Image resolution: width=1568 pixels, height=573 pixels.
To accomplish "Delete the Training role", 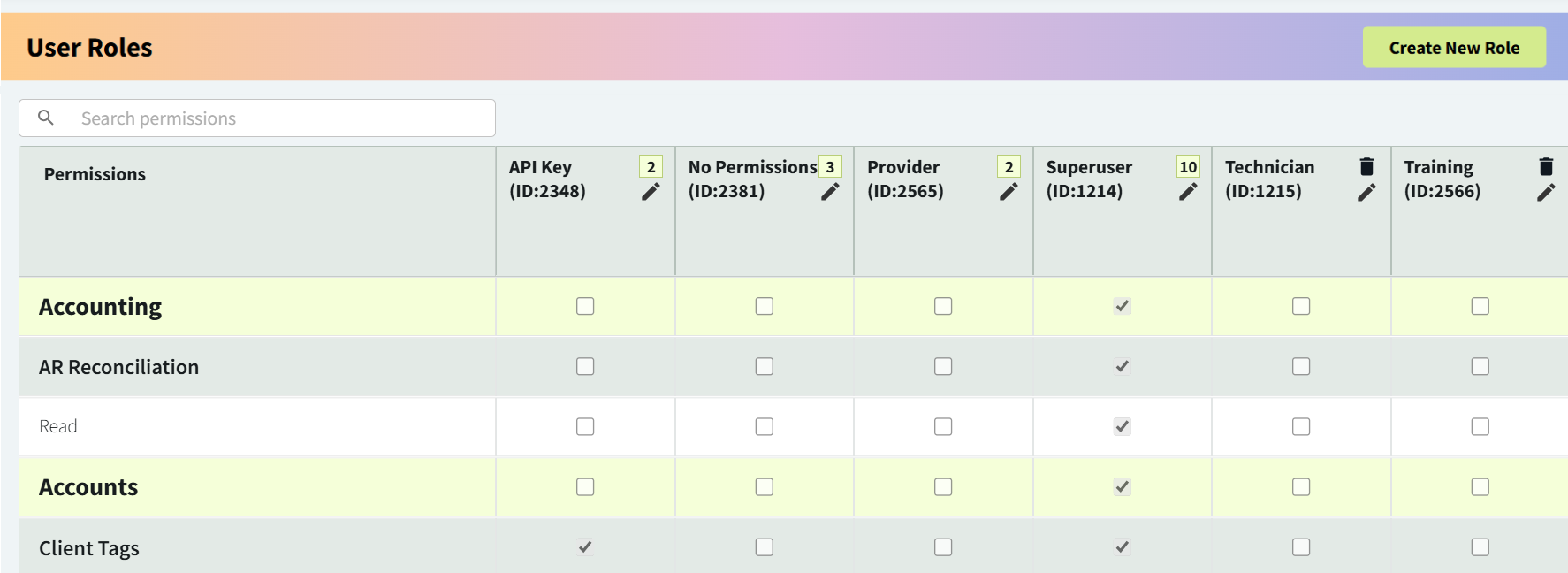I will (1546, 164).
